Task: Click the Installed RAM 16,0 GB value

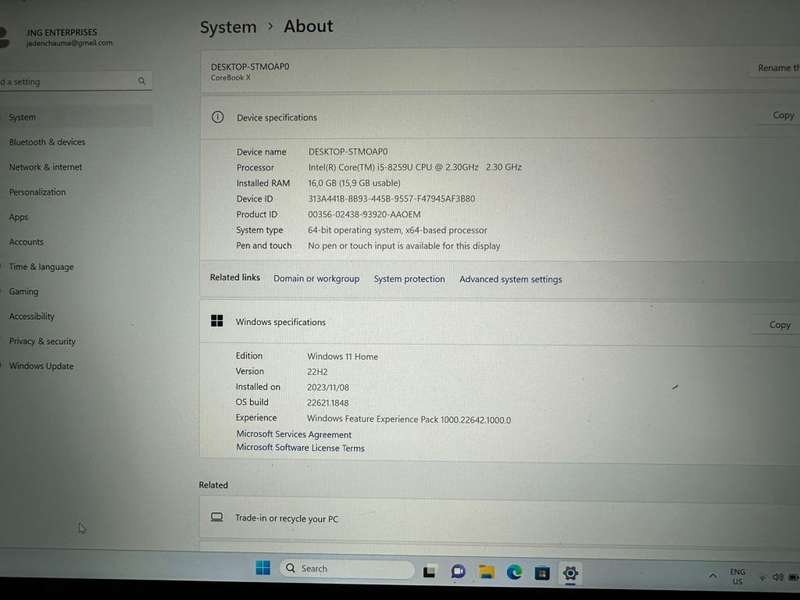Action: tap(354, 183)
